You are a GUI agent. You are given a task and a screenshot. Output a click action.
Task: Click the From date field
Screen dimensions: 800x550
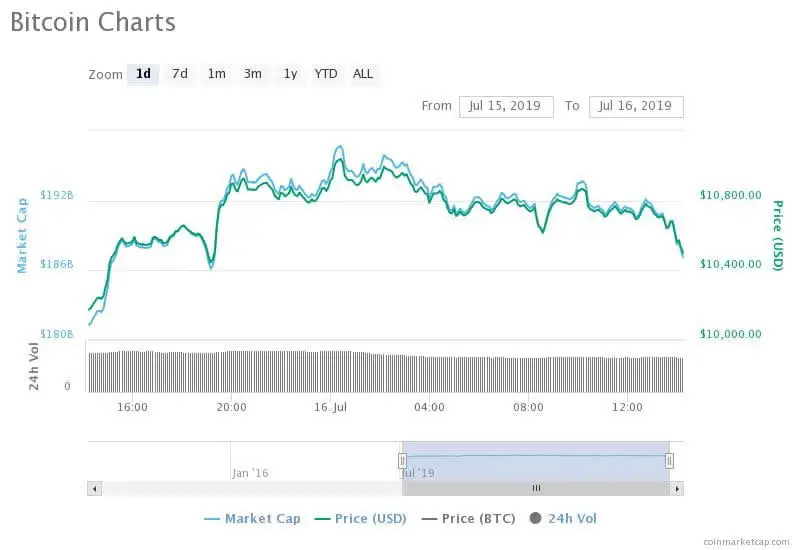506,106
